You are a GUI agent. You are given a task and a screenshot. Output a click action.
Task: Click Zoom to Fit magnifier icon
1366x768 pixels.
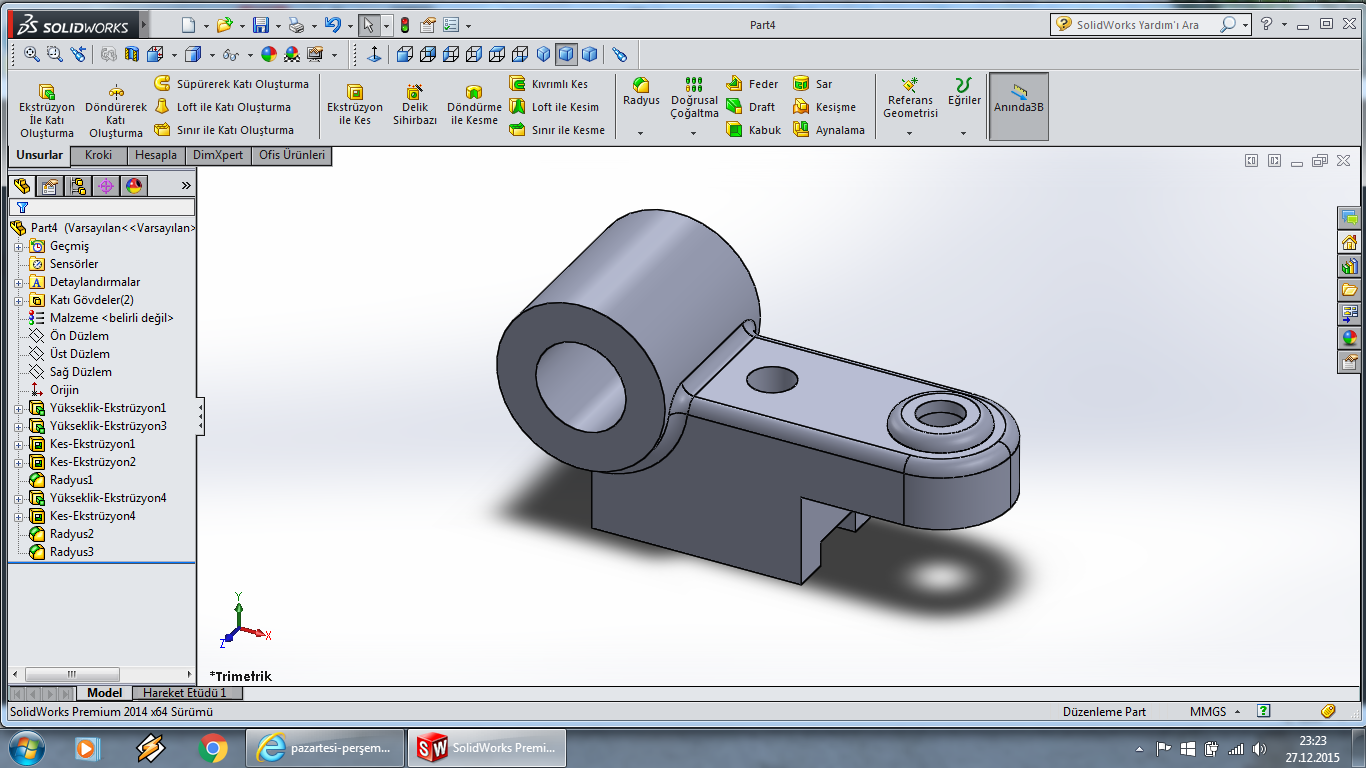coord(31,54)
